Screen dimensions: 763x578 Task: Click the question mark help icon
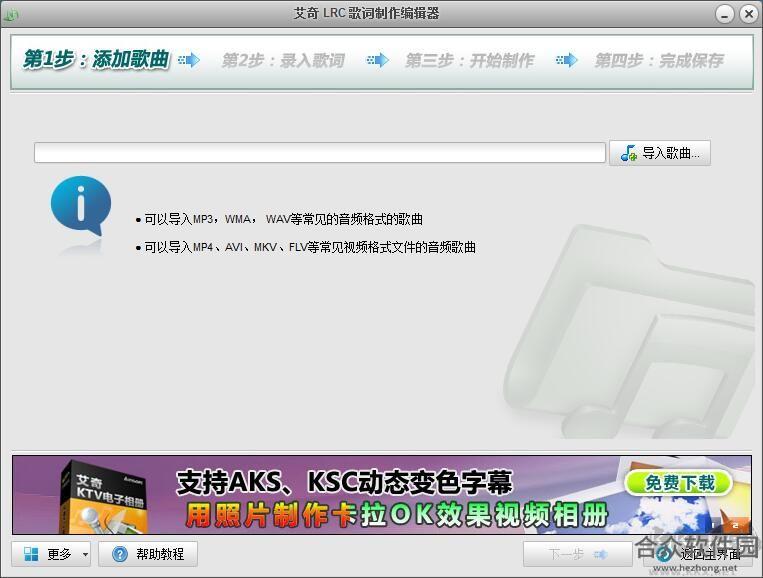[x=120, y=554]
